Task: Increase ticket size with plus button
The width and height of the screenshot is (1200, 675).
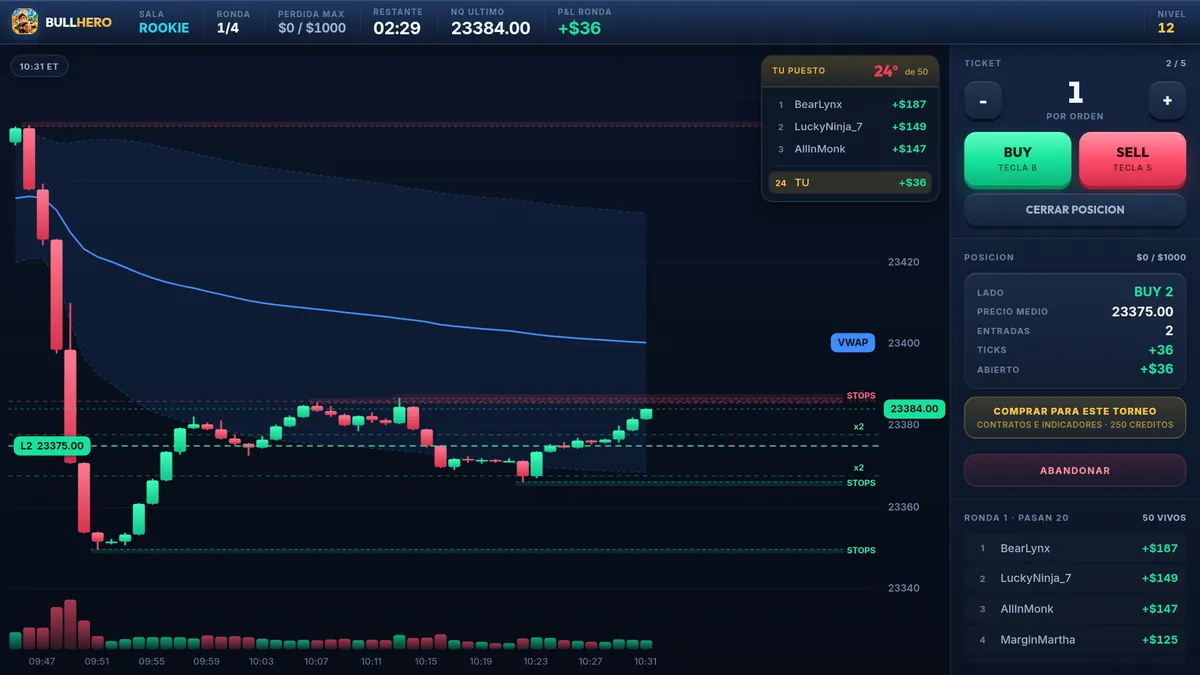Action: (x=1167, y=100)
